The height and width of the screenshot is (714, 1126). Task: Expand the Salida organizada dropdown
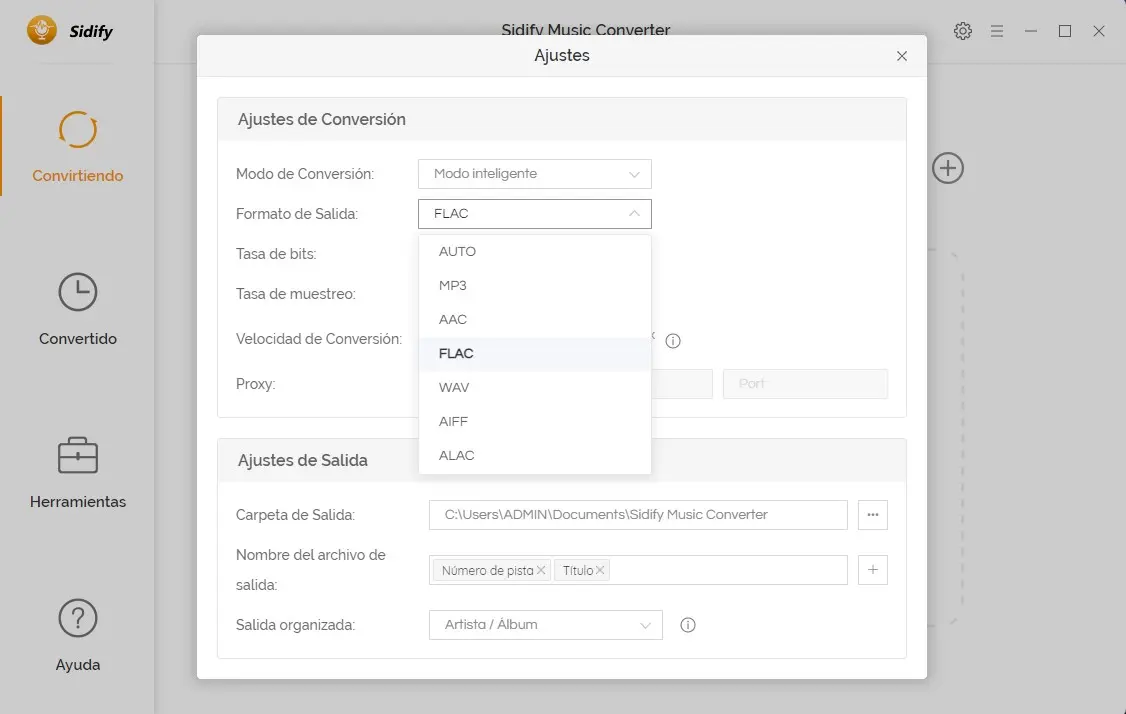[x=545, y=625]
